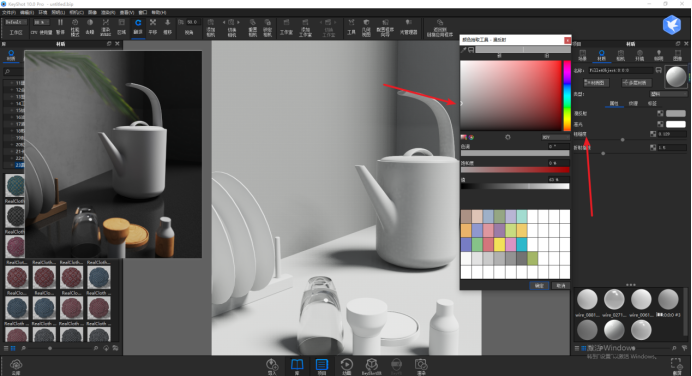Image resolution: width=692 pixels, height=376 pixels.
Task: Toggle the Project (项目) panel icon
Action: pos(322,366)
